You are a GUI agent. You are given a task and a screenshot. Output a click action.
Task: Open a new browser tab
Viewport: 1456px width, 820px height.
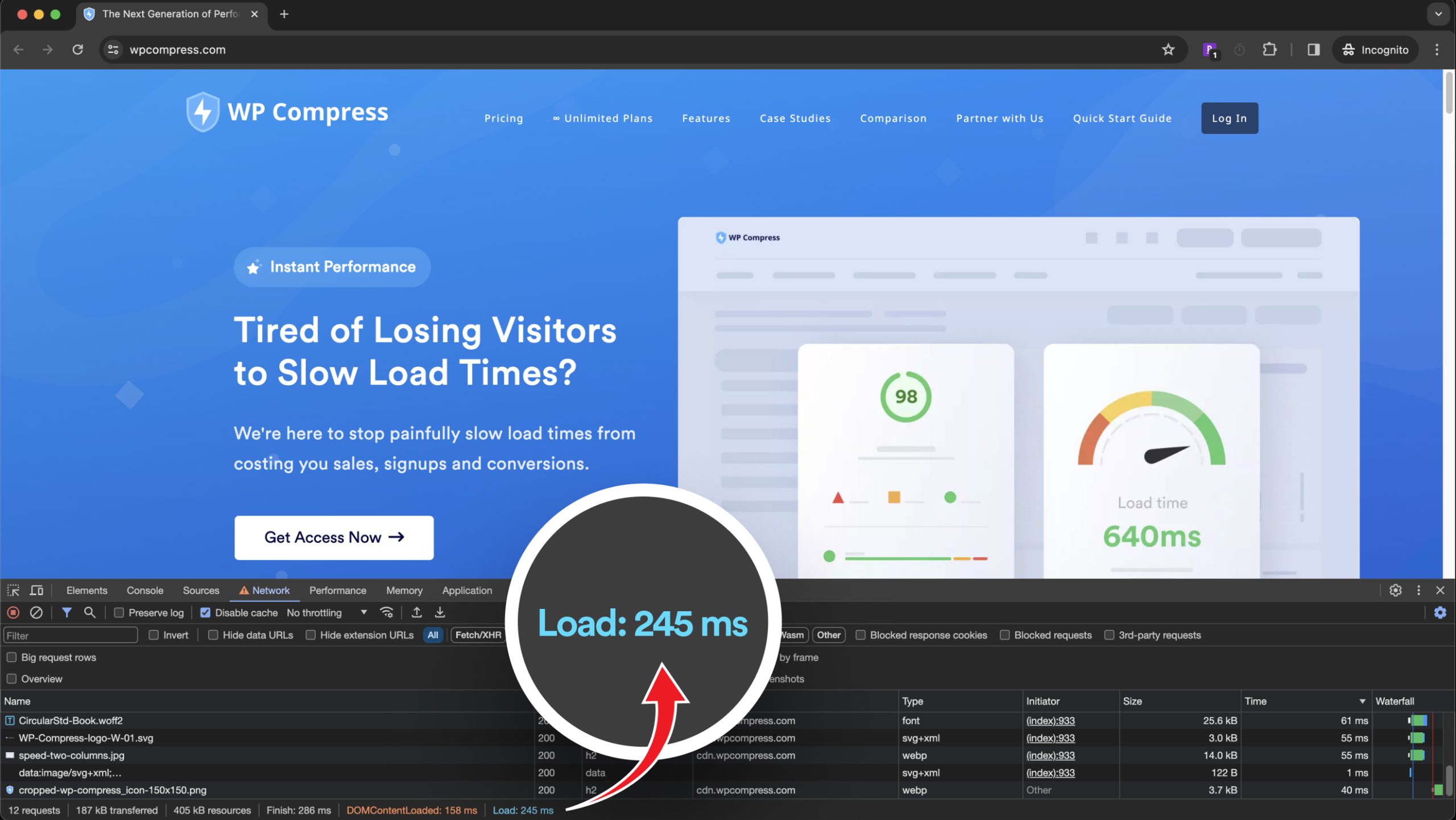pos(284,14)
